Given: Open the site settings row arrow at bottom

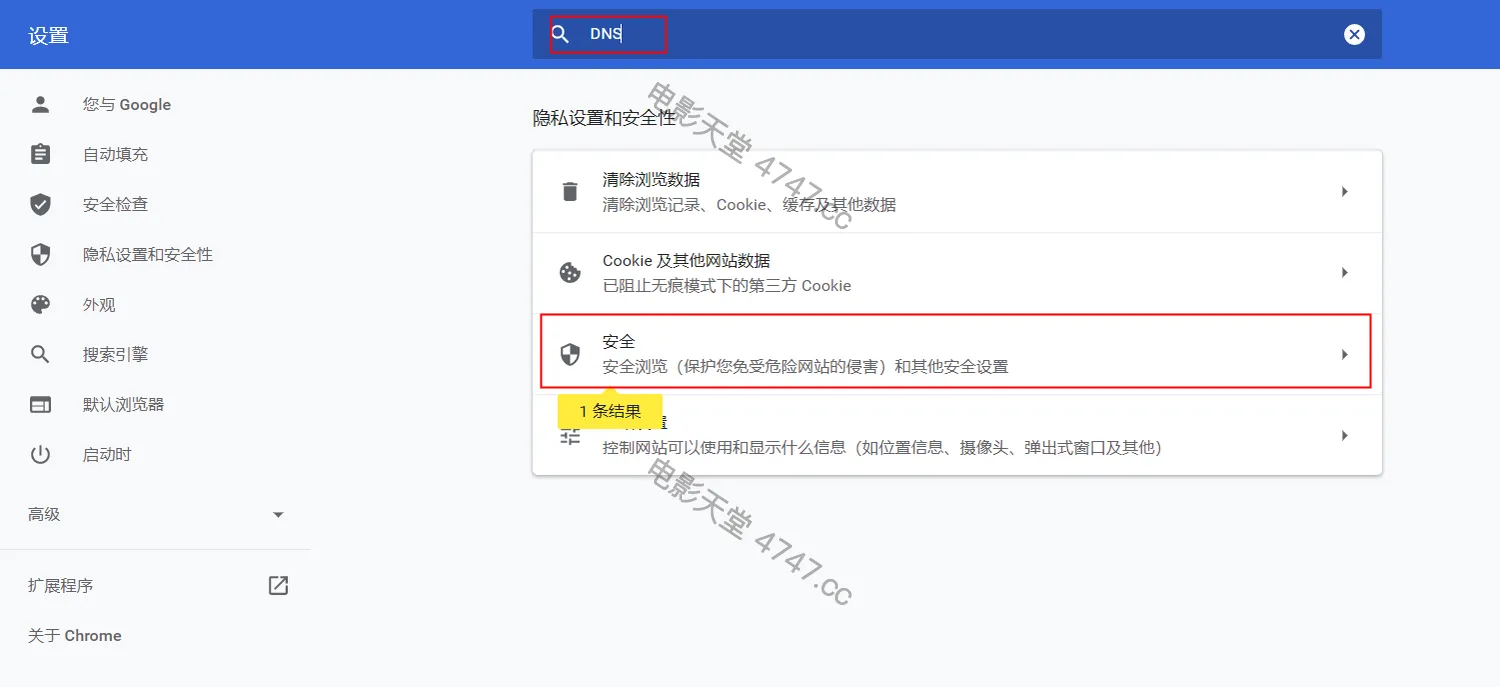Looking at the screenshot, I should [1344, 436].
